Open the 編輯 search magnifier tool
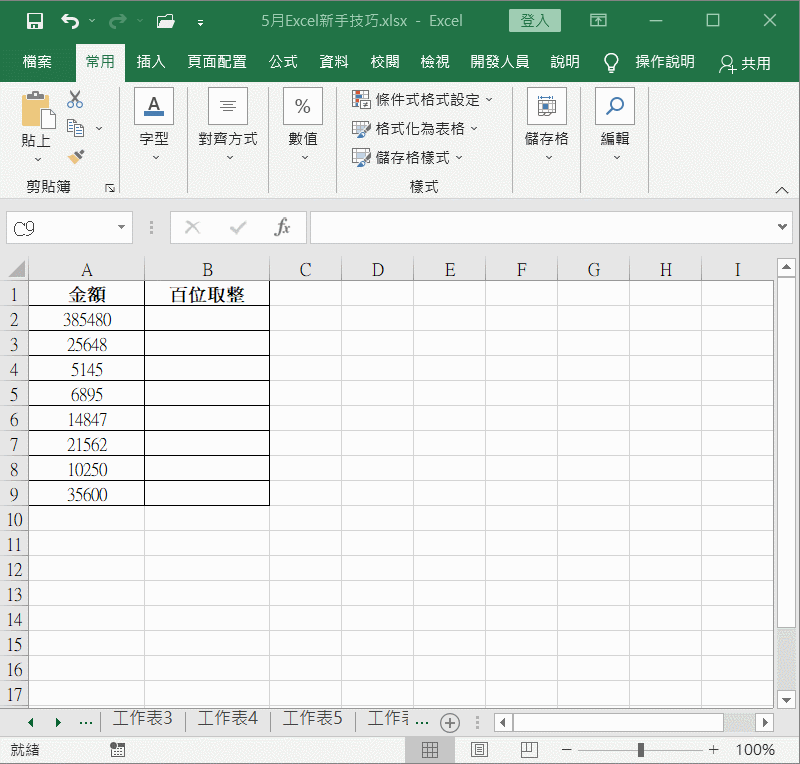This screenshot has height=764, width=800. click(x=615, y=106)
